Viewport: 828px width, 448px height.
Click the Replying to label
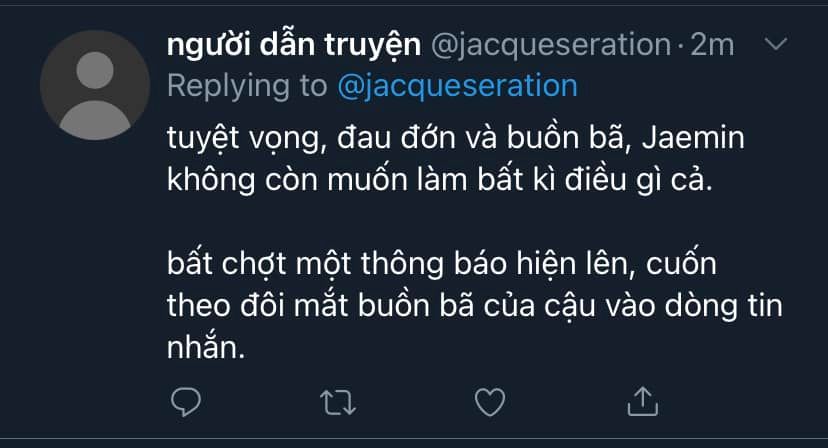tap(247, 86)
